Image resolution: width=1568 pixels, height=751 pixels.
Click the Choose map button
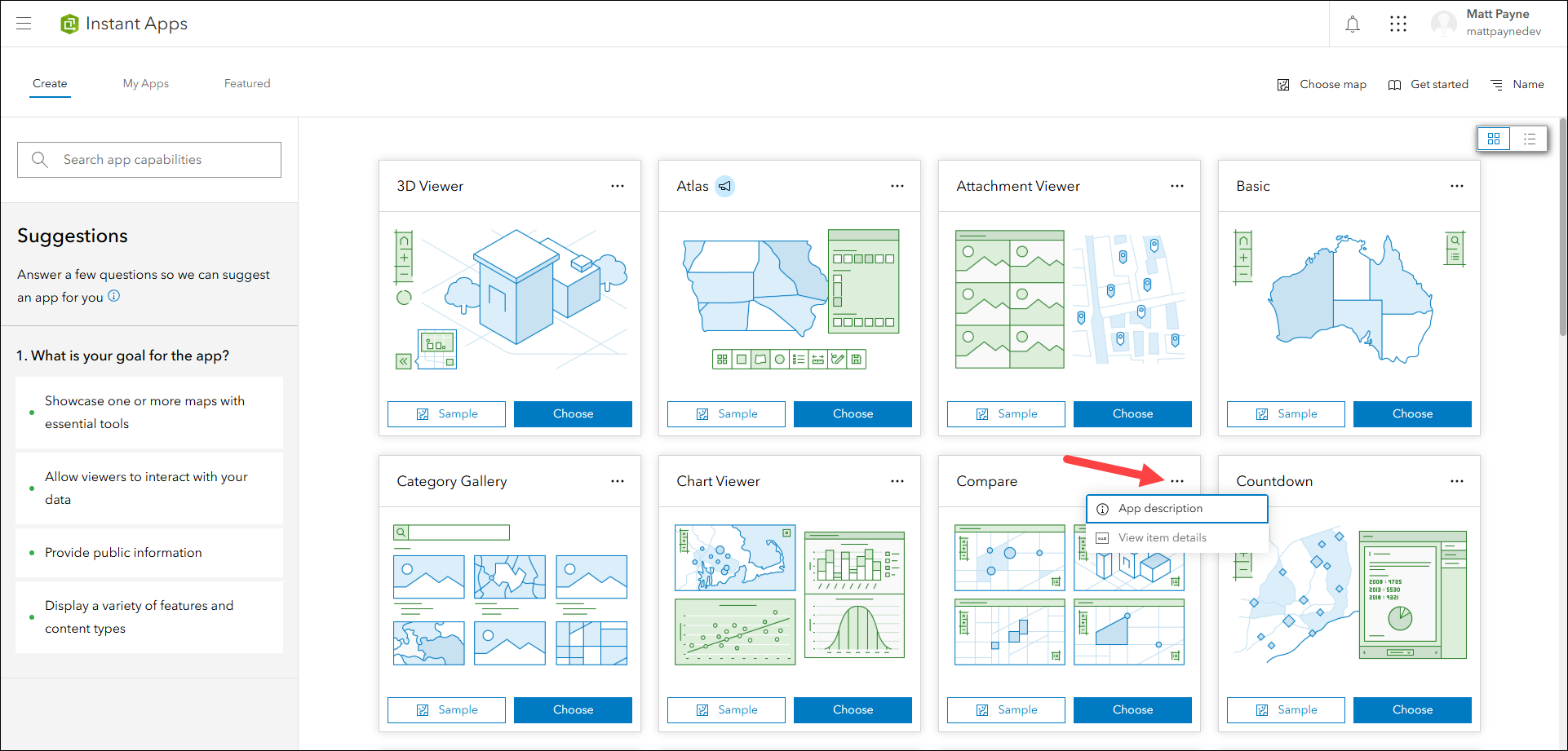coord(1322,84)
